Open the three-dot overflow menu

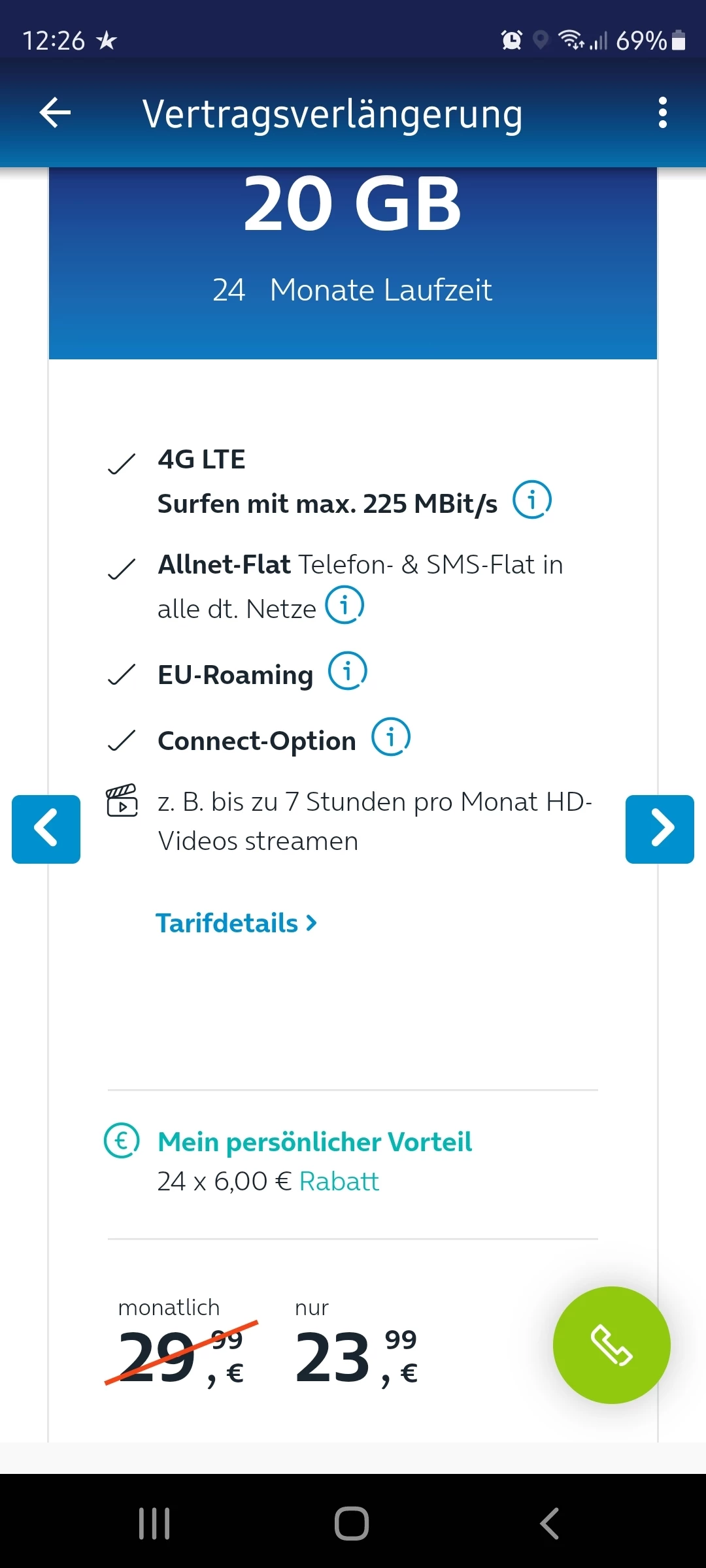coord(662,113)
